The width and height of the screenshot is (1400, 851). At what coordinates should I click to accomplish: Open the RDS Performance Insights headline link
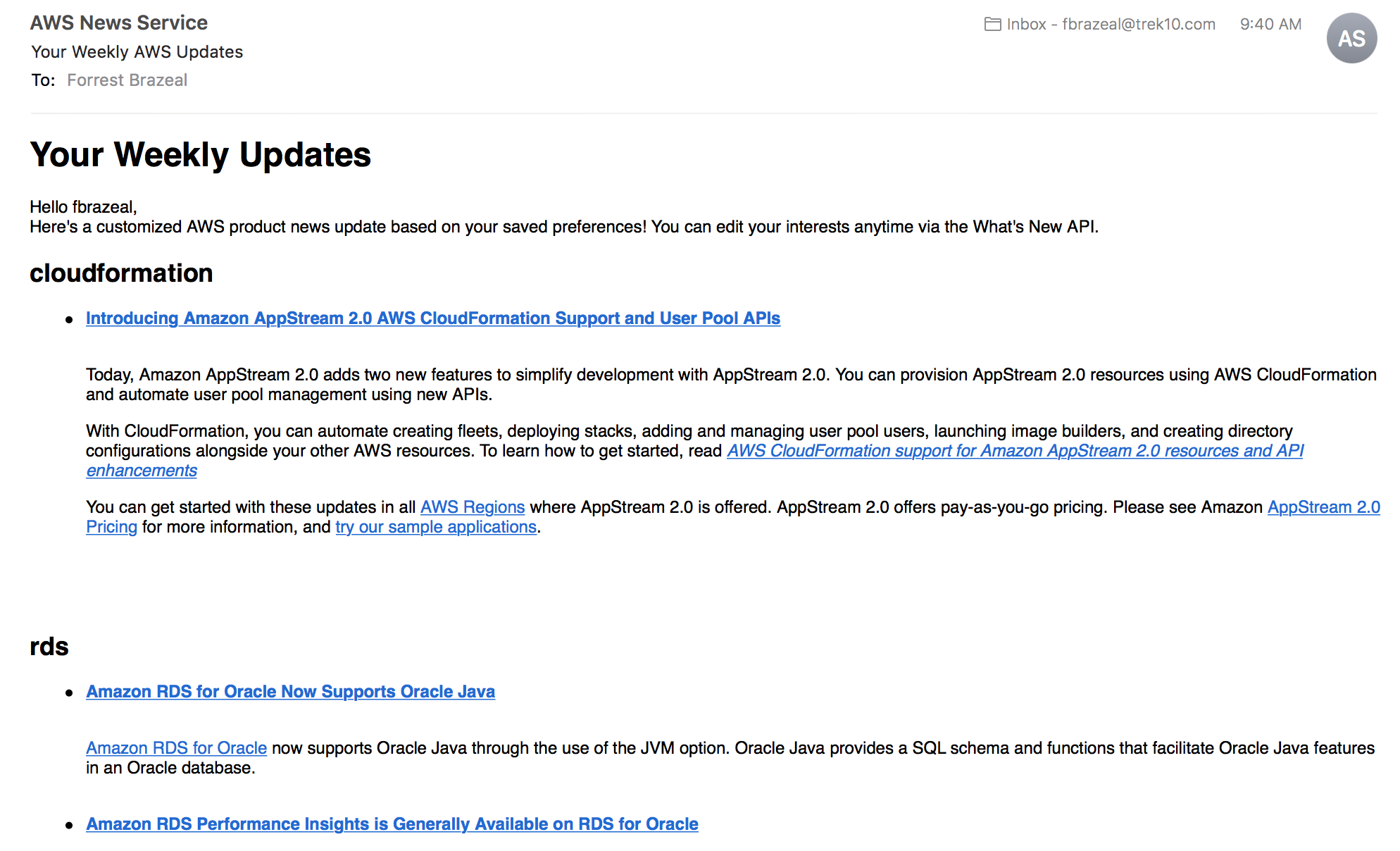click(x=392, y=824)
